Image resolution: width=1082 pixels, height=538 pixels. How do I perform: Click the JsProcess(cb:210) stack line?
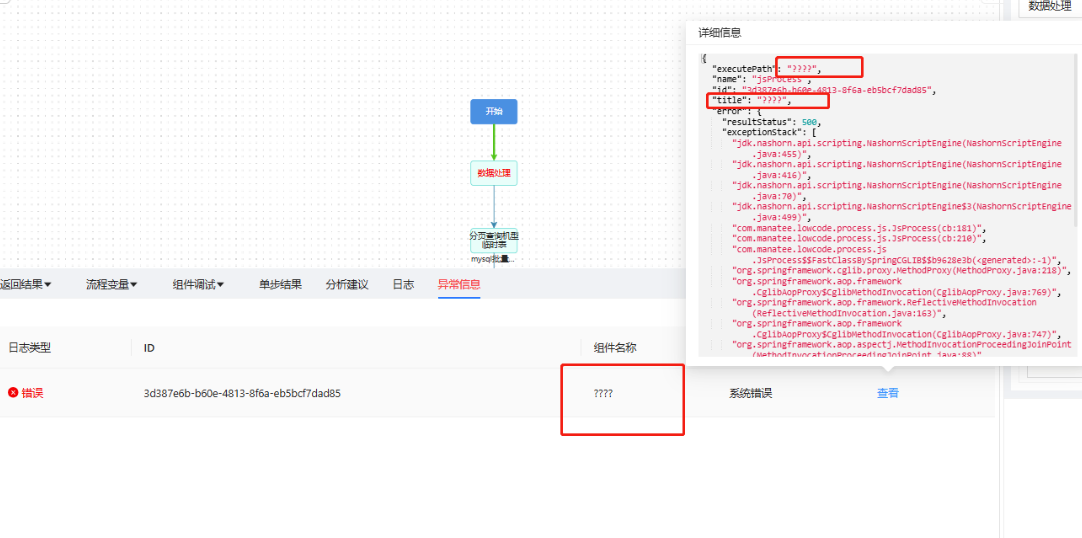pos(859,239)
